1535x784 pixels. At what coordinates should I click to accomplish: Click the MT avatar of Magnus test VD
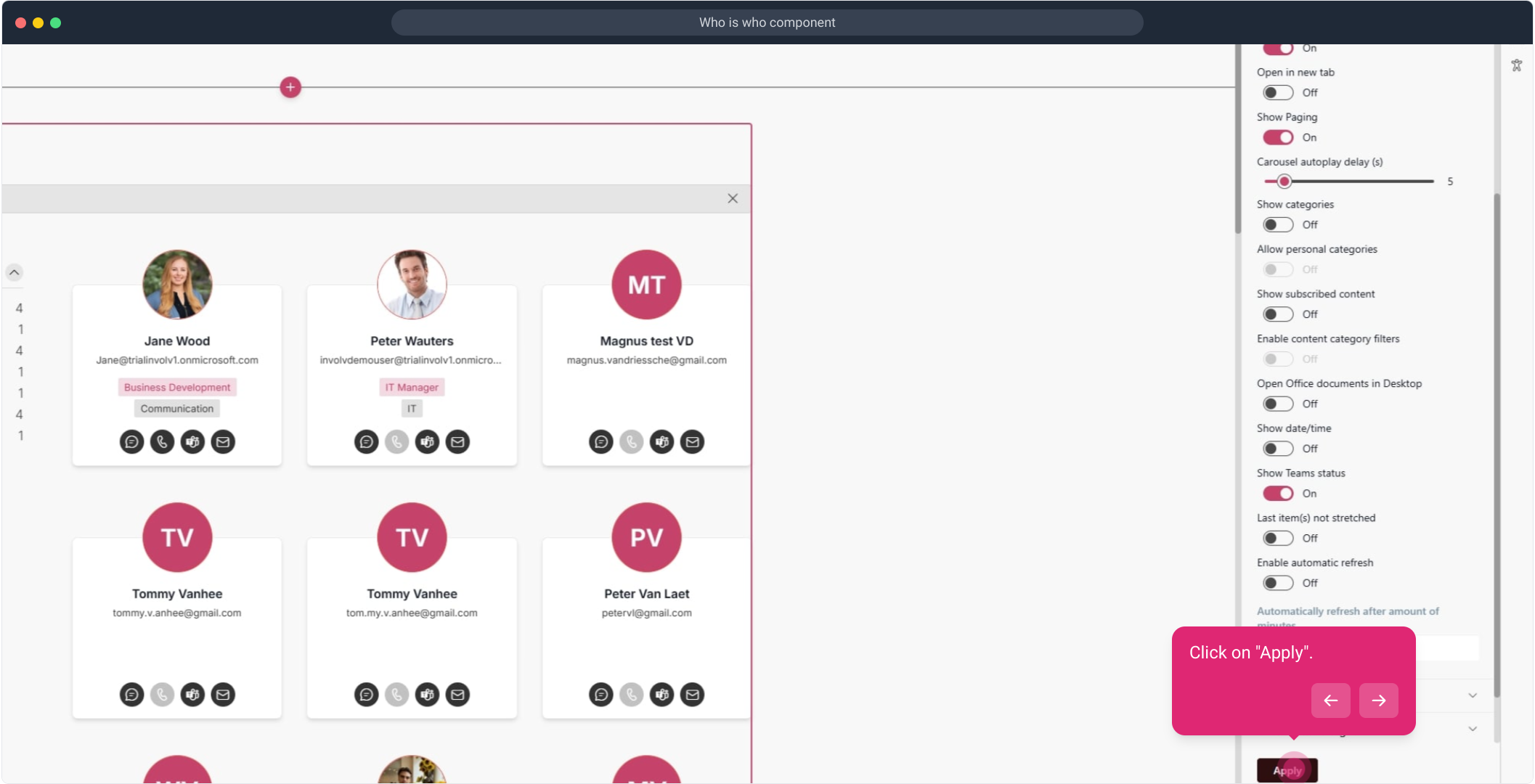tap(646, 285)
